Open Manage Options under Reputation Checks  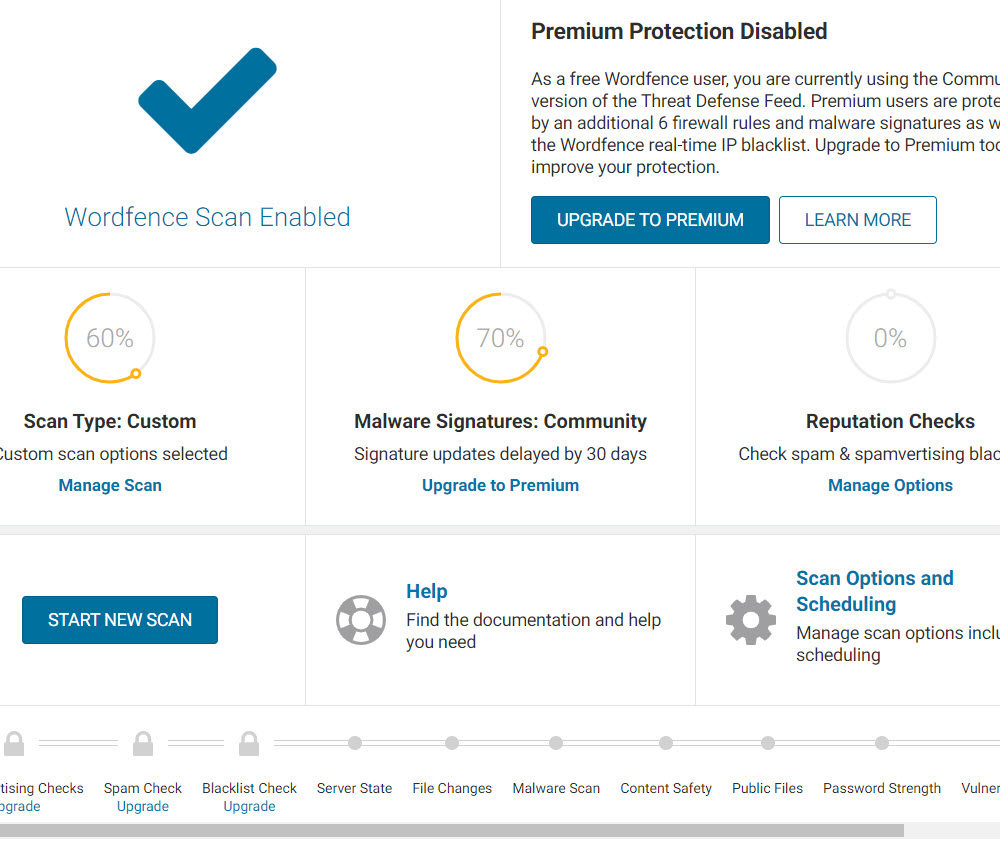pos(890,485)
